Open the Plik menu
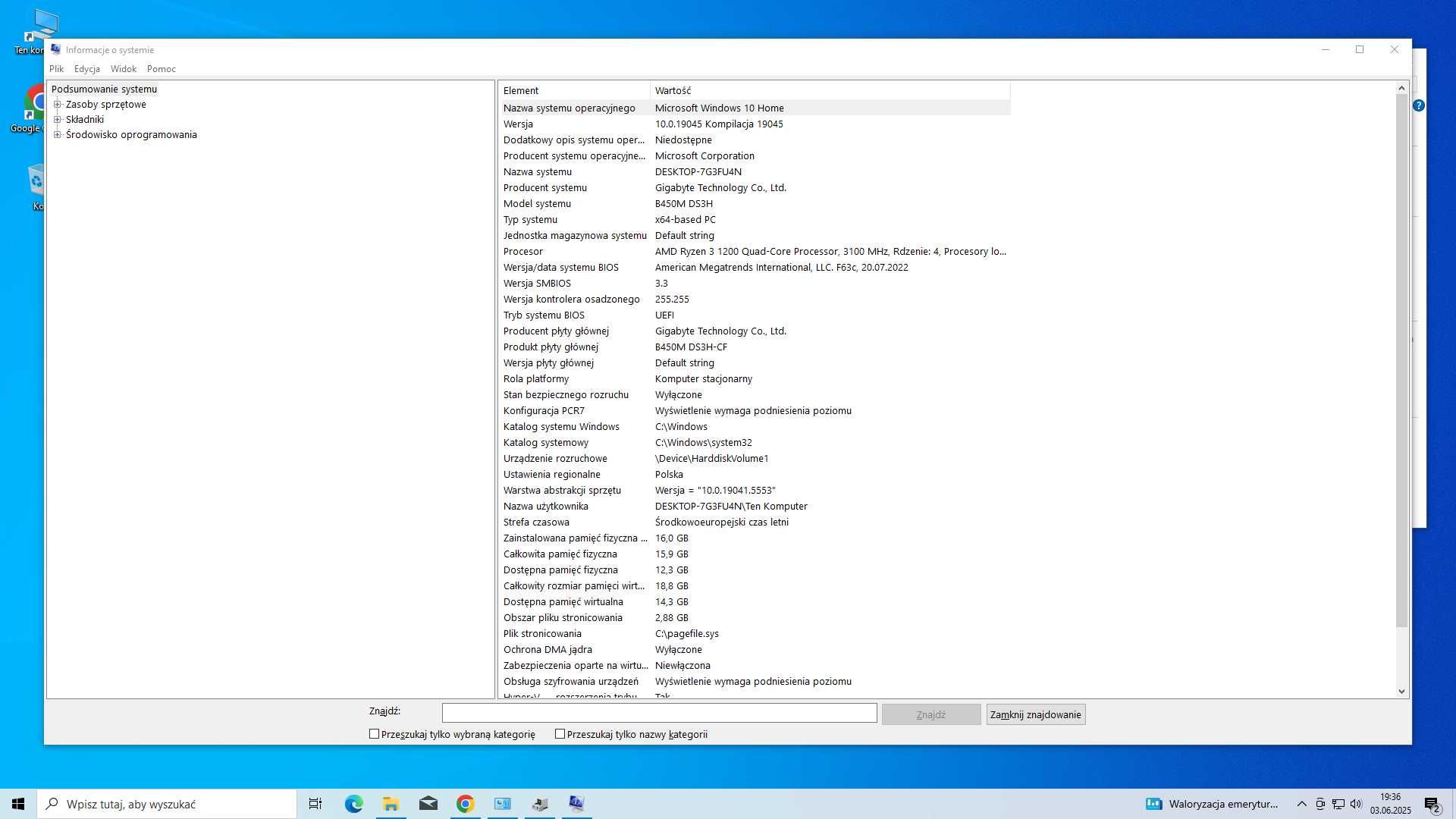This screenshot has height=819, width=1456. (x=57, y=69)
